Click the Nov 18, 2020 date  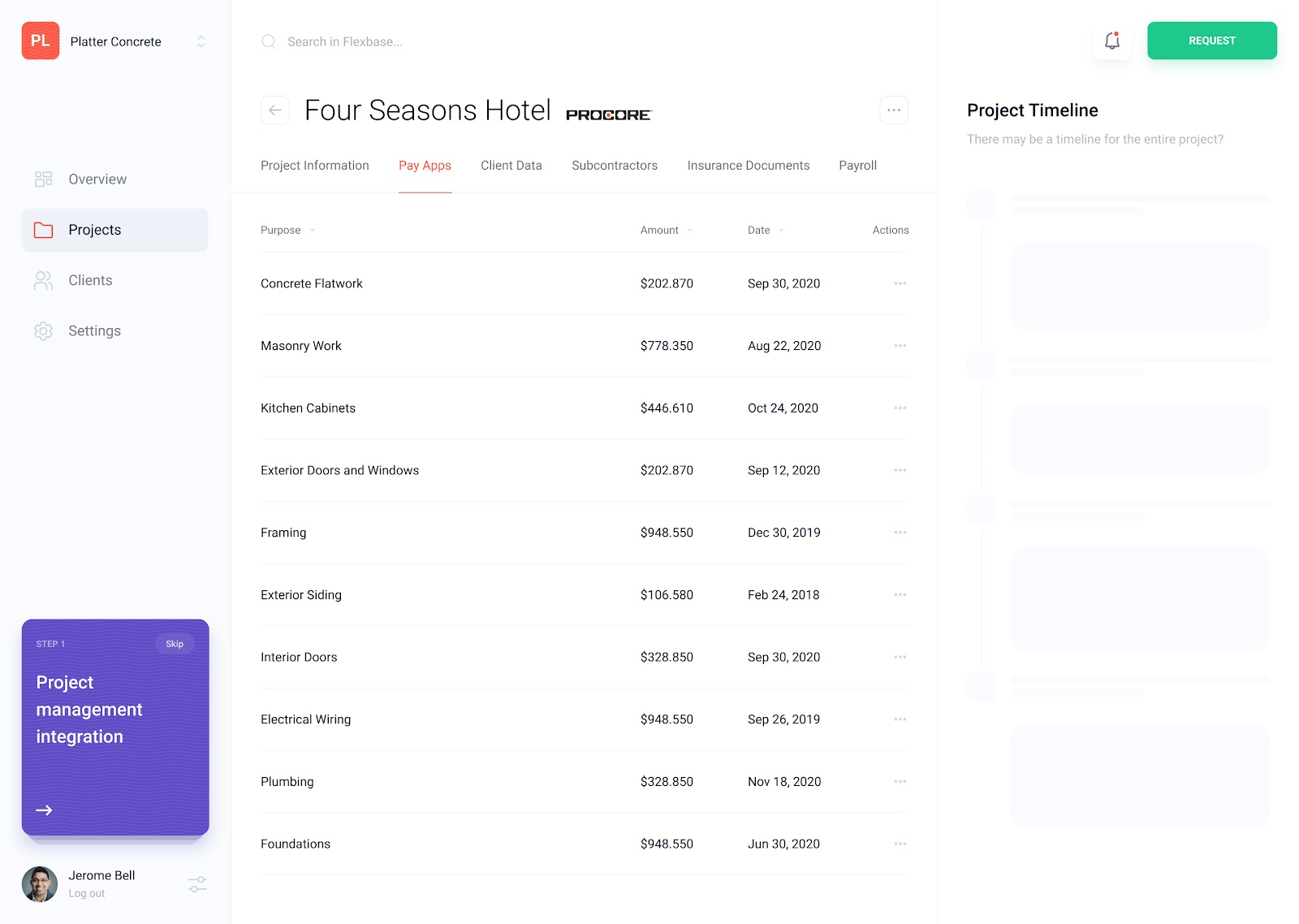coord(784,782)
